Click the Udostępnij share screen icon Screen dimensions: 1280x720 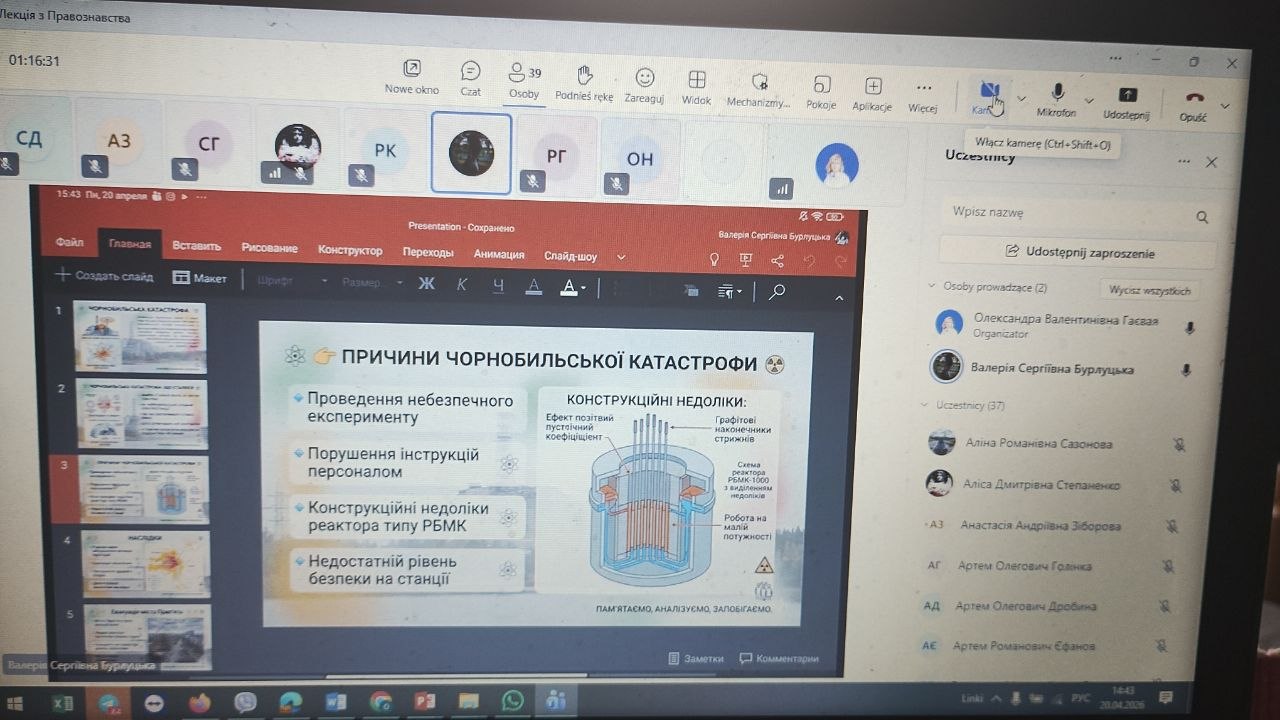click(x=1127, y=95)
